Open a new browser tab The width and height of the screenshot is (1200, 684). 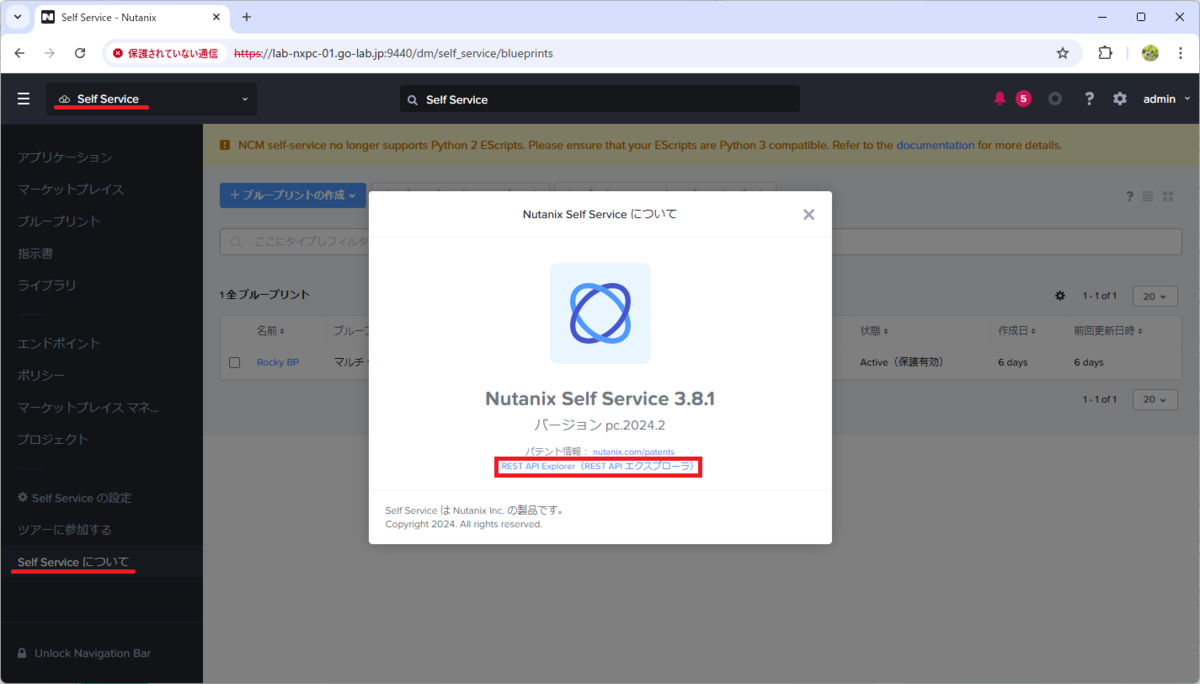tap(247, 17)
